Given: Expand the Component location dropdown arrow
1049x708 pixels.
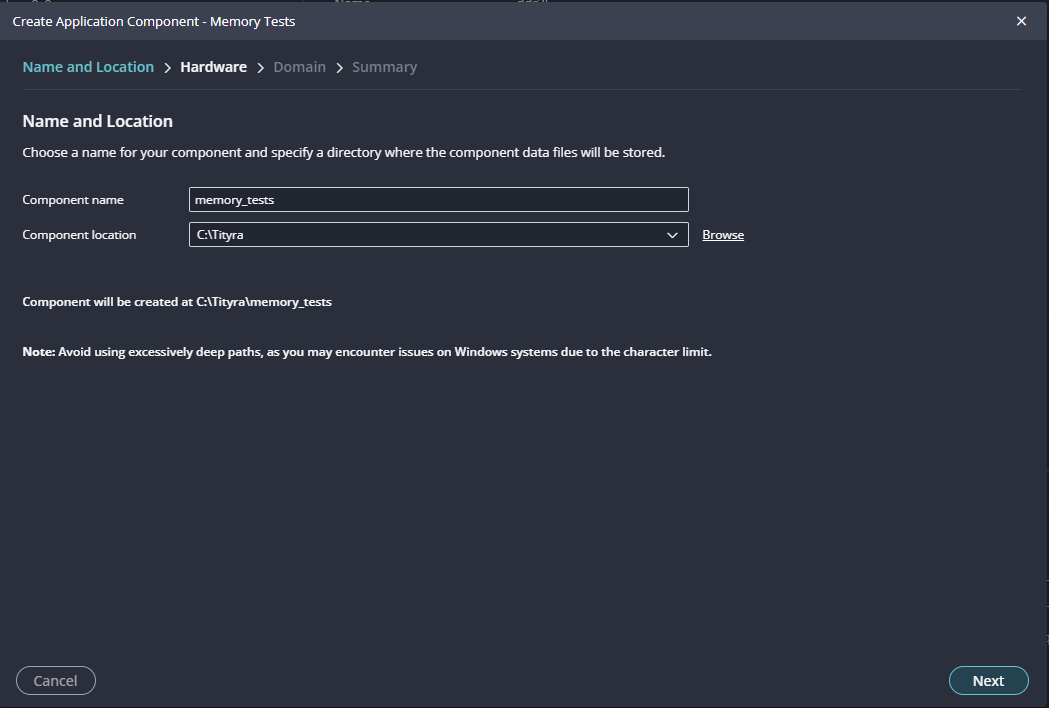Looking at the screenshot, I should pos(672,235).
